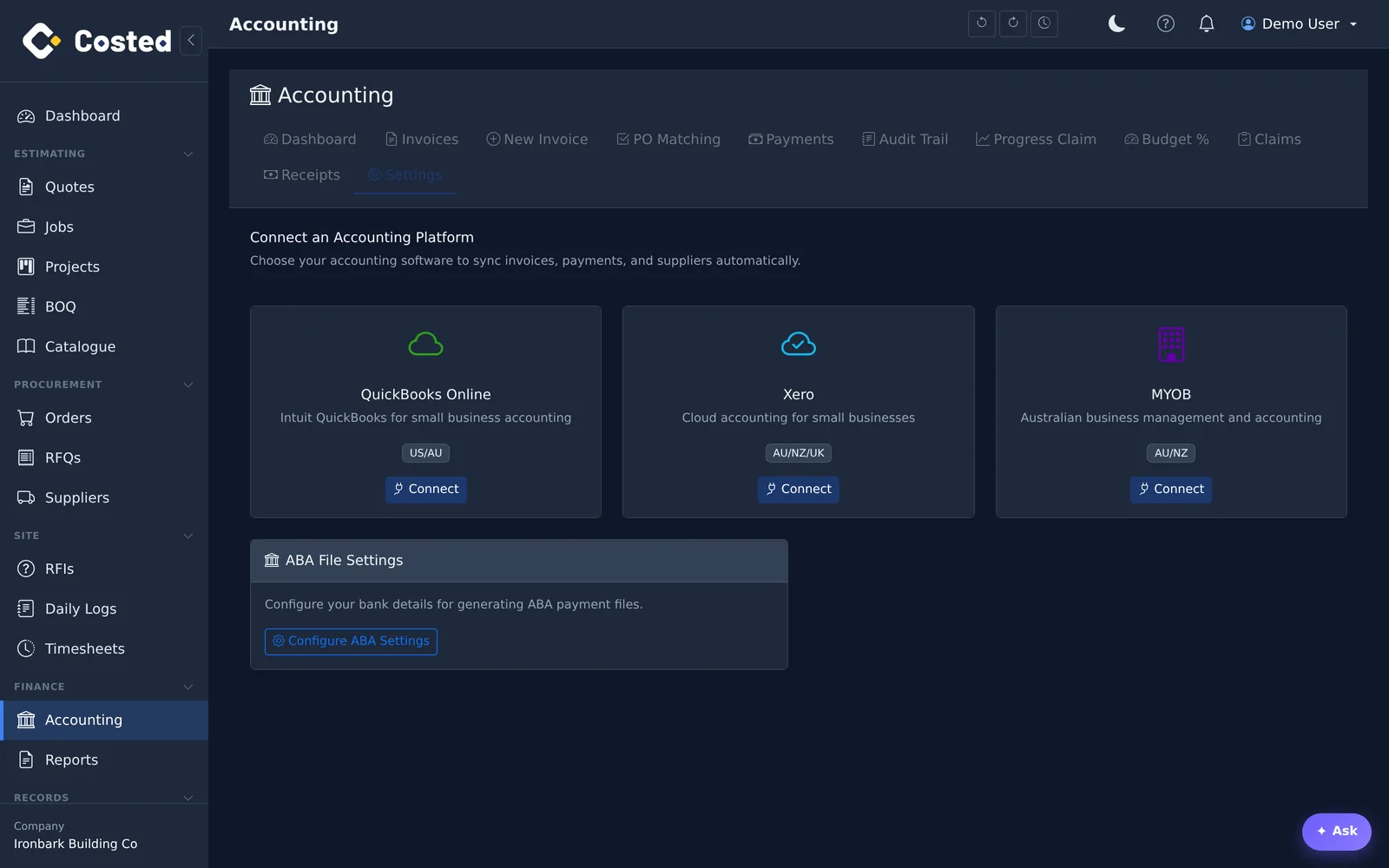This screenshot has width=1389, height=868.
Task: Open notifications bell
Action: coord(1207,23)
